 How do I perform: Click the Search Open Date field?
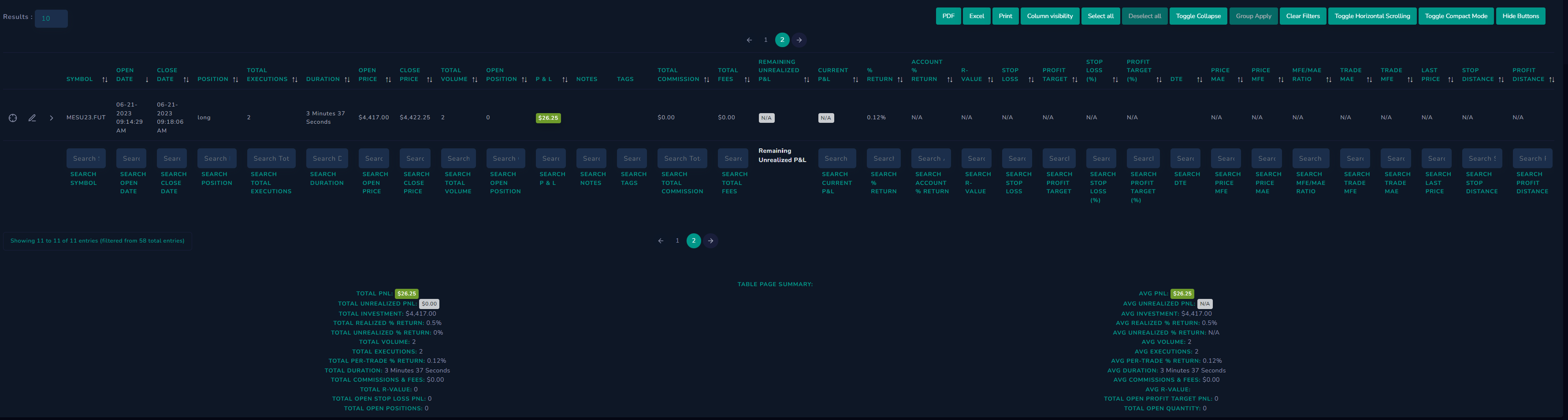(x=131, y=158)
